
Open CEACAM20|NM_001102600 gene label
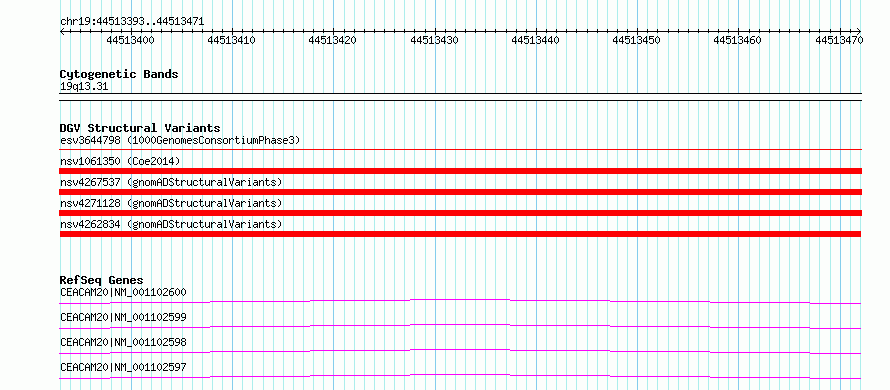[123, 292]
